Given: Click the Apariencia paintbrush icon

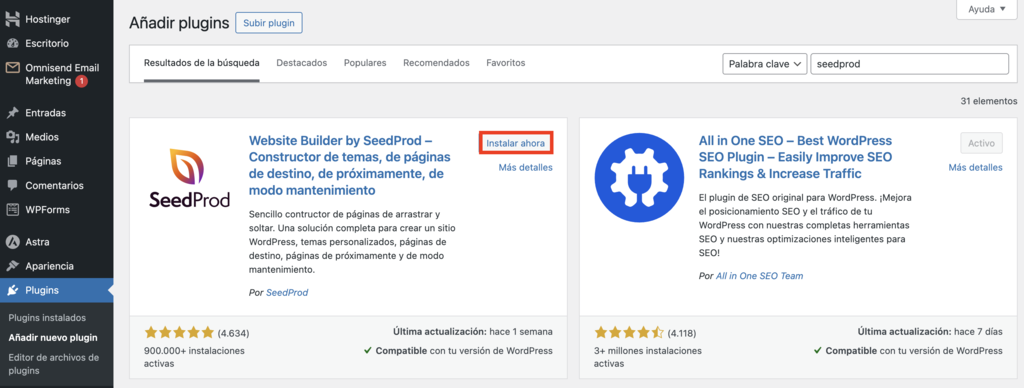Looking at the screenshot, I should [12, 267].
